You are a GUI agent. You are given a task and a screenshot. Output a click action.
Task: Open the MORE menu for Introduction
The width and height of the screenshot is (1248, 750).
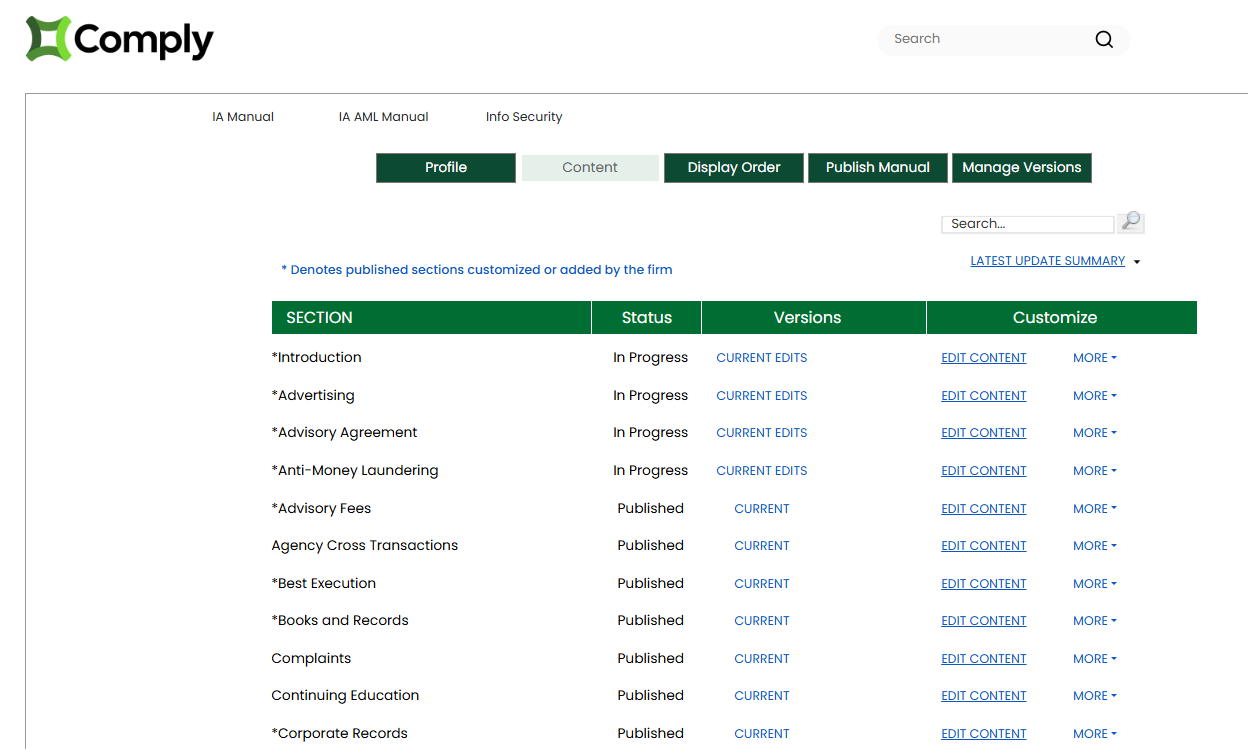click(1094, 357)
